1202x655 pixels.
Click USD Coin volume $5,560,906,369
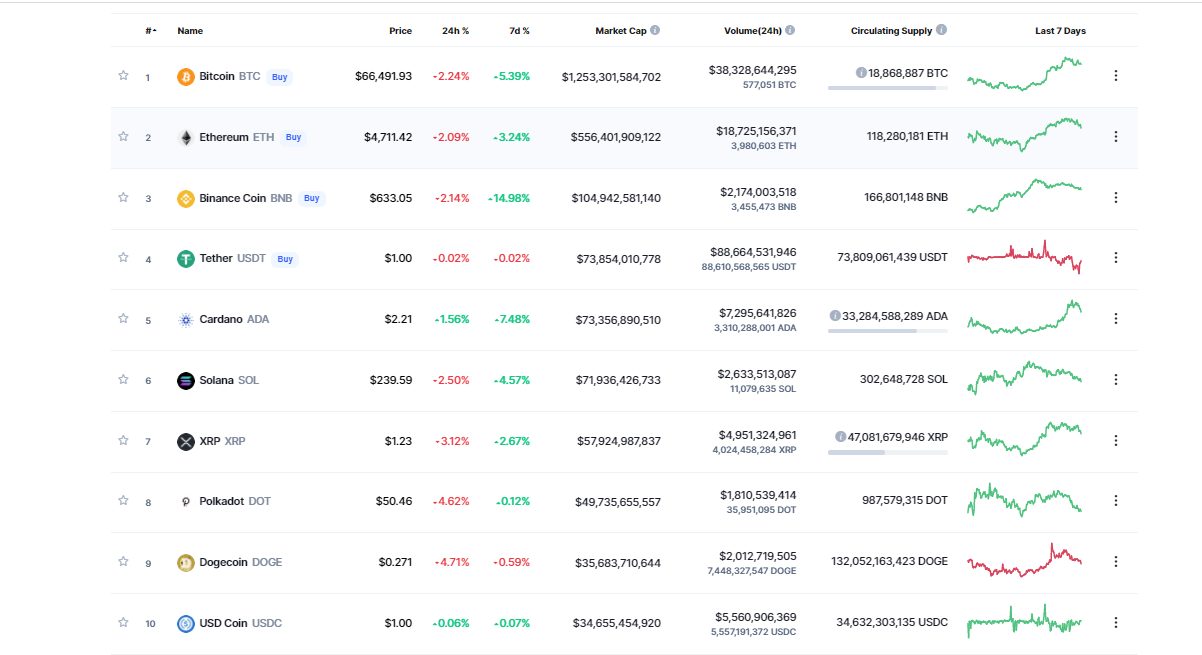click(756, 617)
